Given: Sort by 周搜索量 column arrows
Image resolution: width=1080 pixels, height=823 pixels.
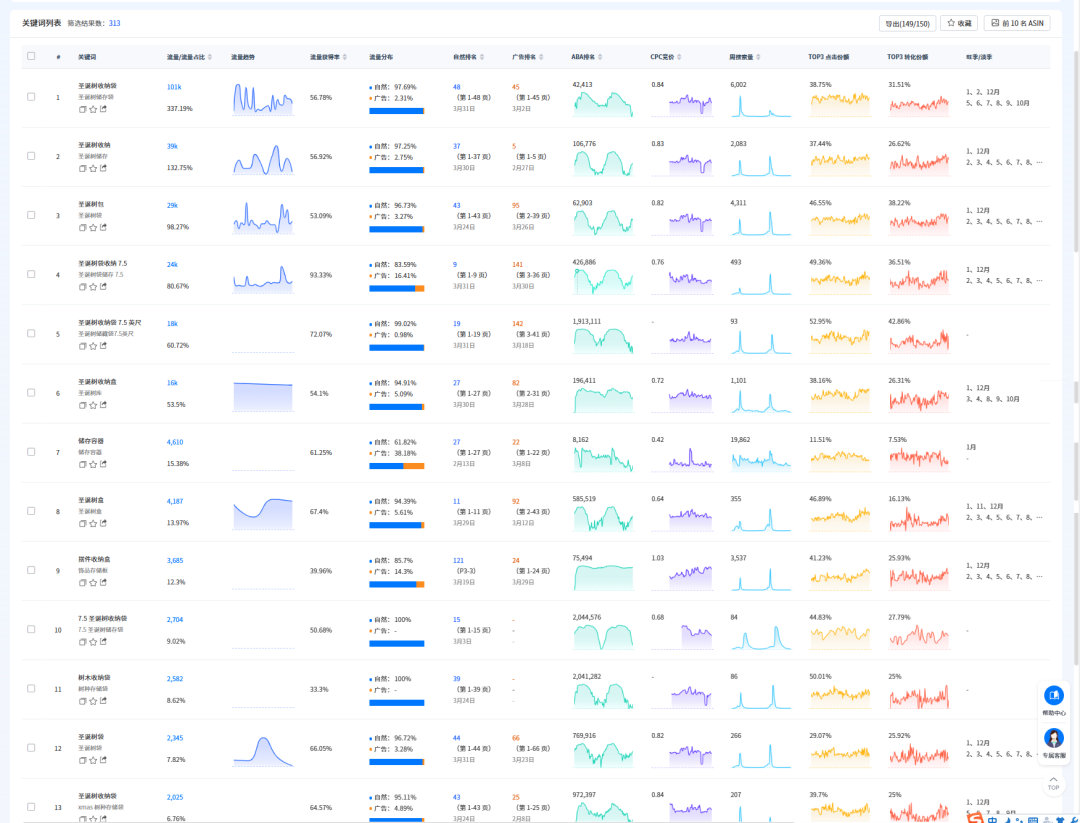Looking at the screenshot, I should [758, 57].
